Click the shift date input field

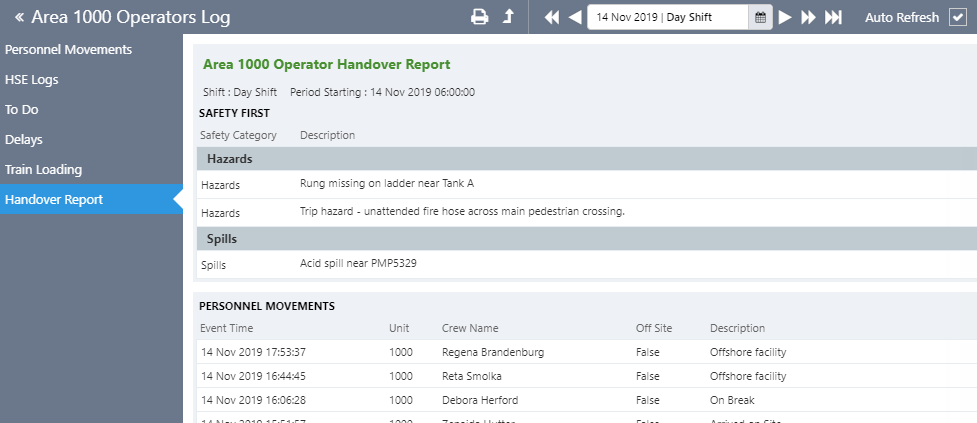[x=667, y=17]
